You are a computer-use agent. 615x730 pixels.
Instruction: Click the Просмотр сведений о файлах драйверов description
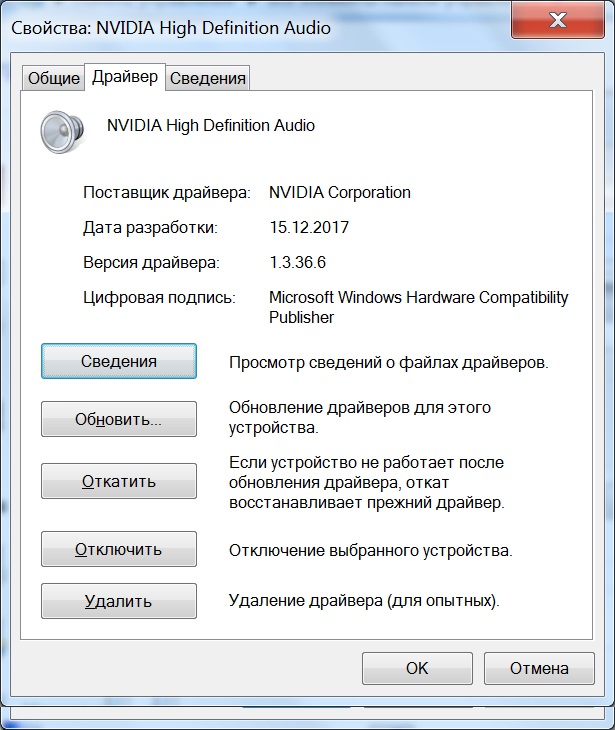pyautogui.click(x=388, y=362)
